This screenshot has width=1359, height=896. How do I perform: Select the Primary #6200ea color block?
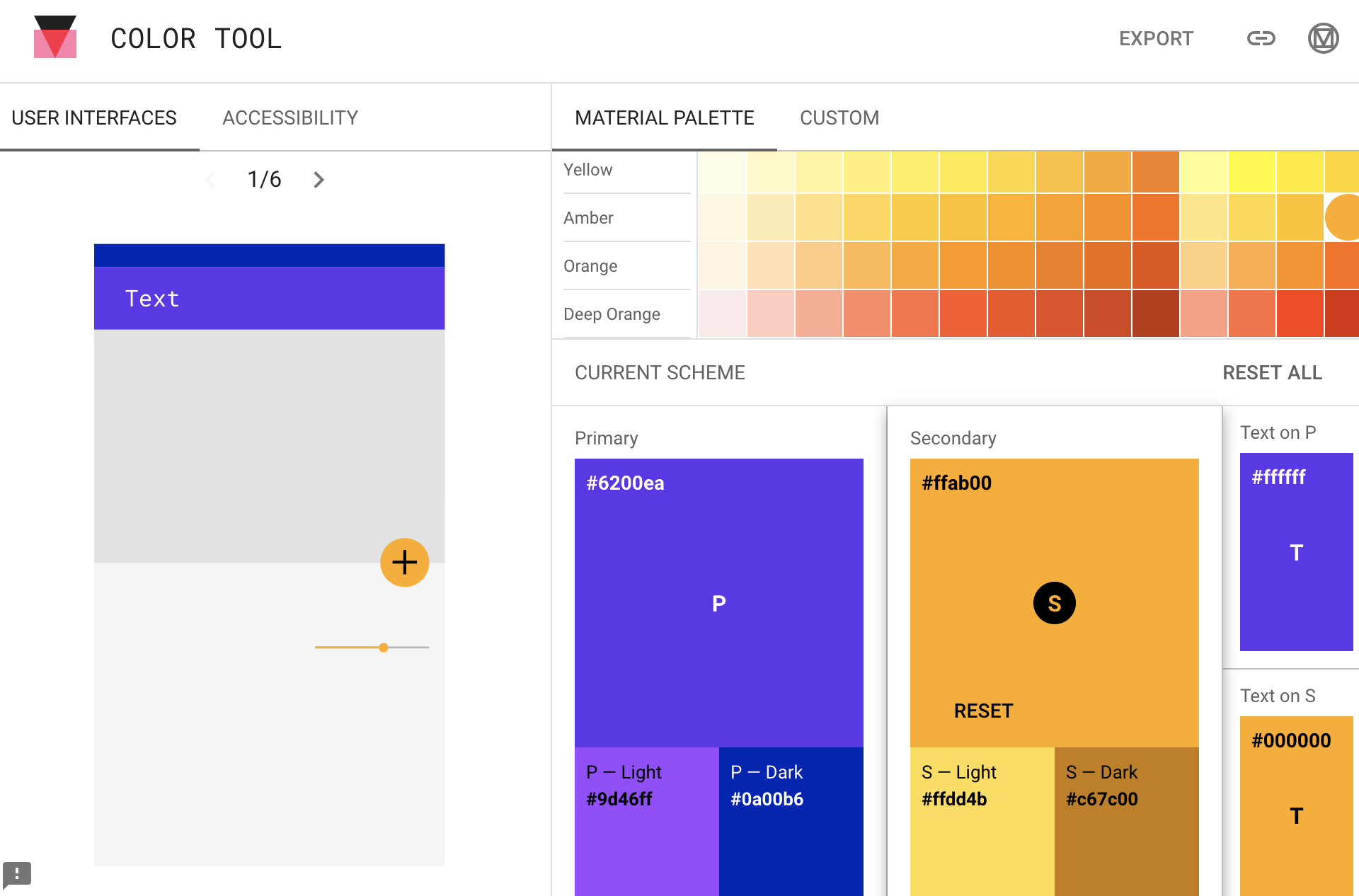[719, 603]
